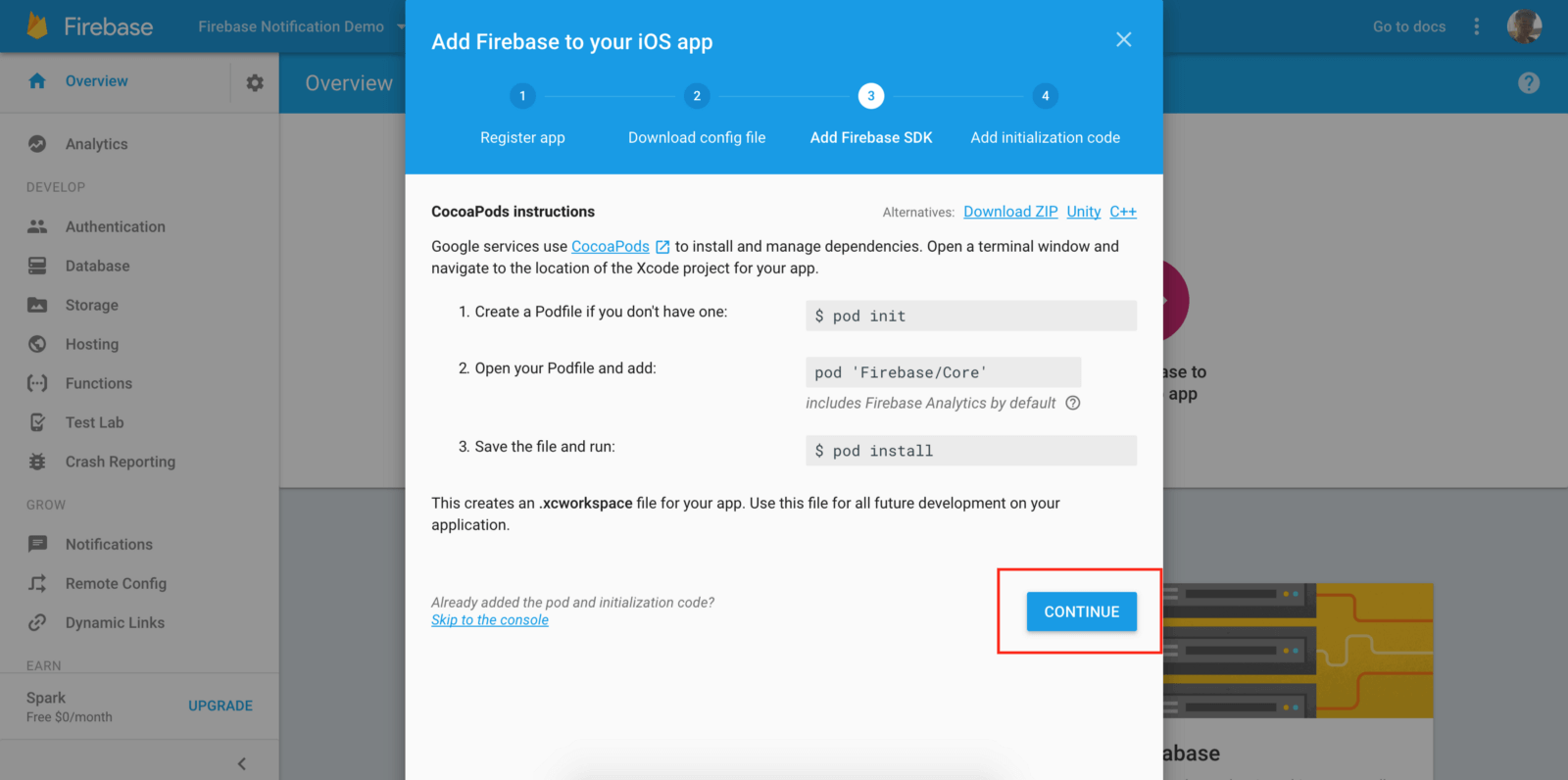
Task: Click the Test Lab icon
Action: (x=37, y=422)
